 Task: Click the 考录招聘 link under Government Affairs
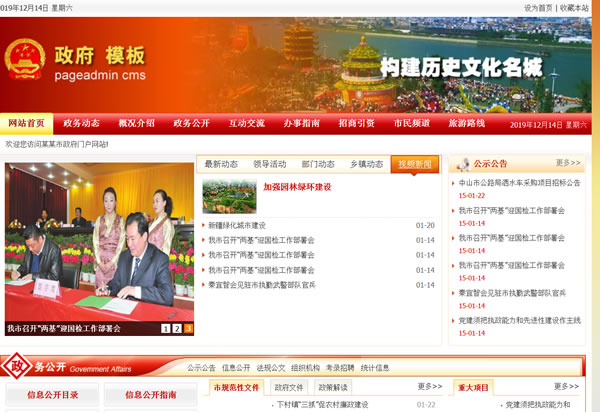[340, 367]
